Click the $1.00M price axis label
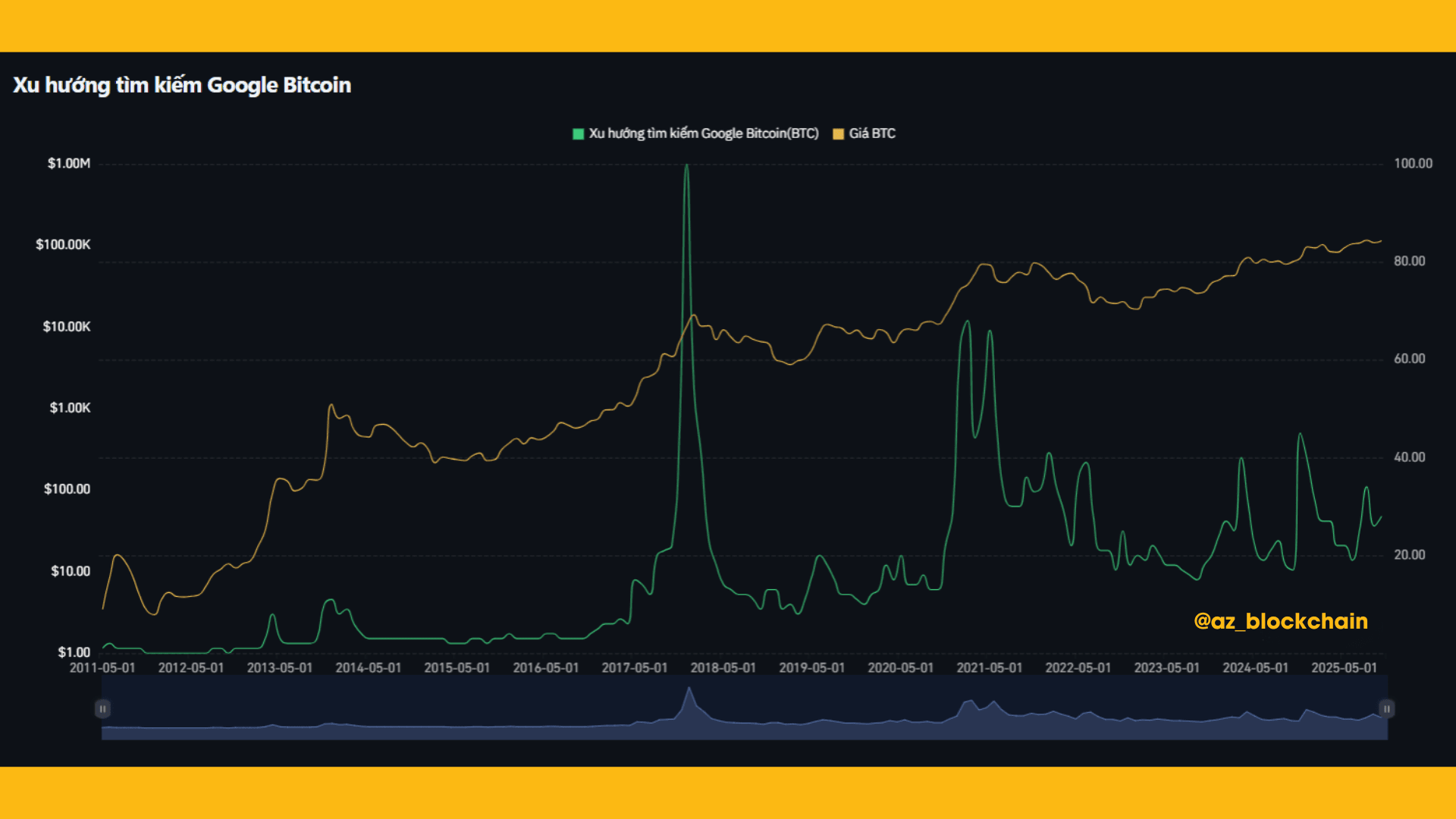Screen dimensions: 1456x819 (69, 163)
